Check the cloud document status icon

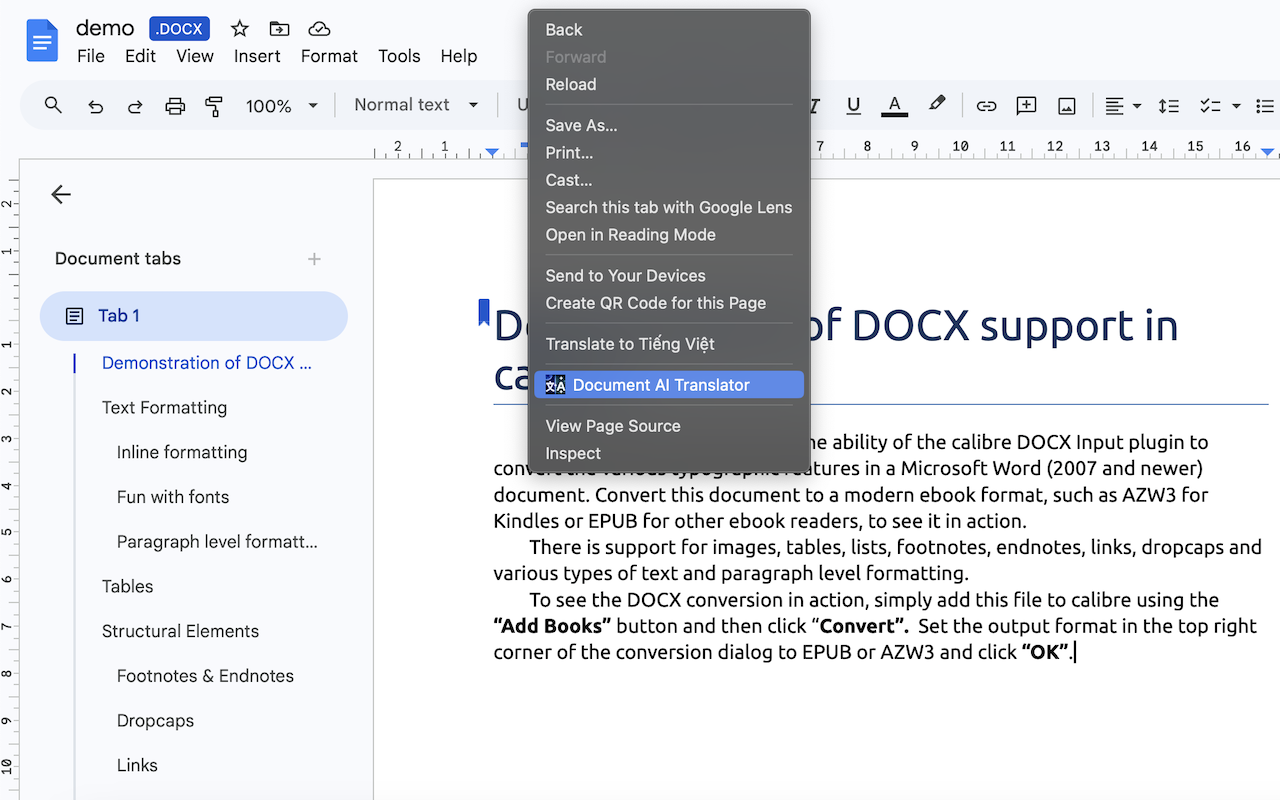coord(319,29)
